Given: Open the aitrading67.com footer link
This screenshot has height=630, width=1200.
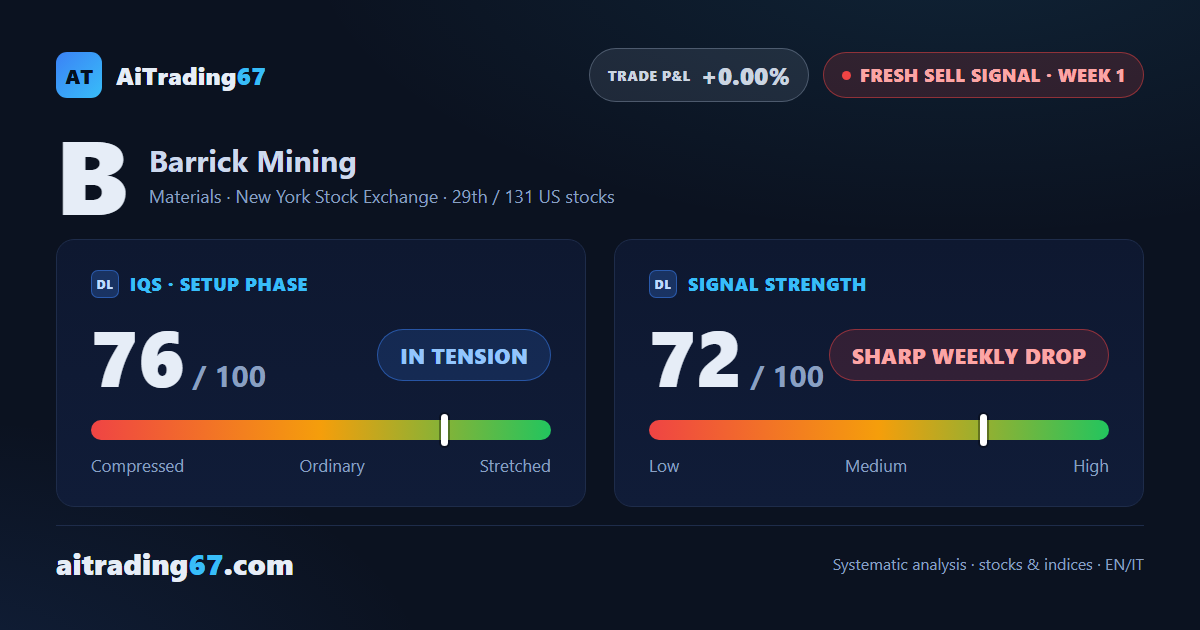Looking at the screenshot, I should pos(175,566).
